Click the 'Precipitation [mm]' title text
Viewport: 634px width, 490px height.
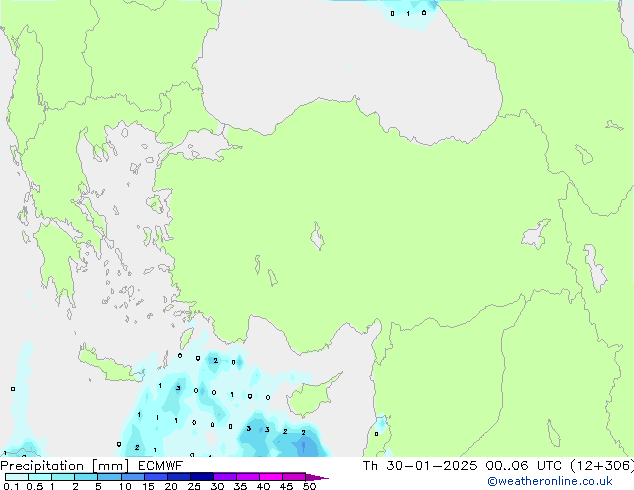click(x=65, y=466)
